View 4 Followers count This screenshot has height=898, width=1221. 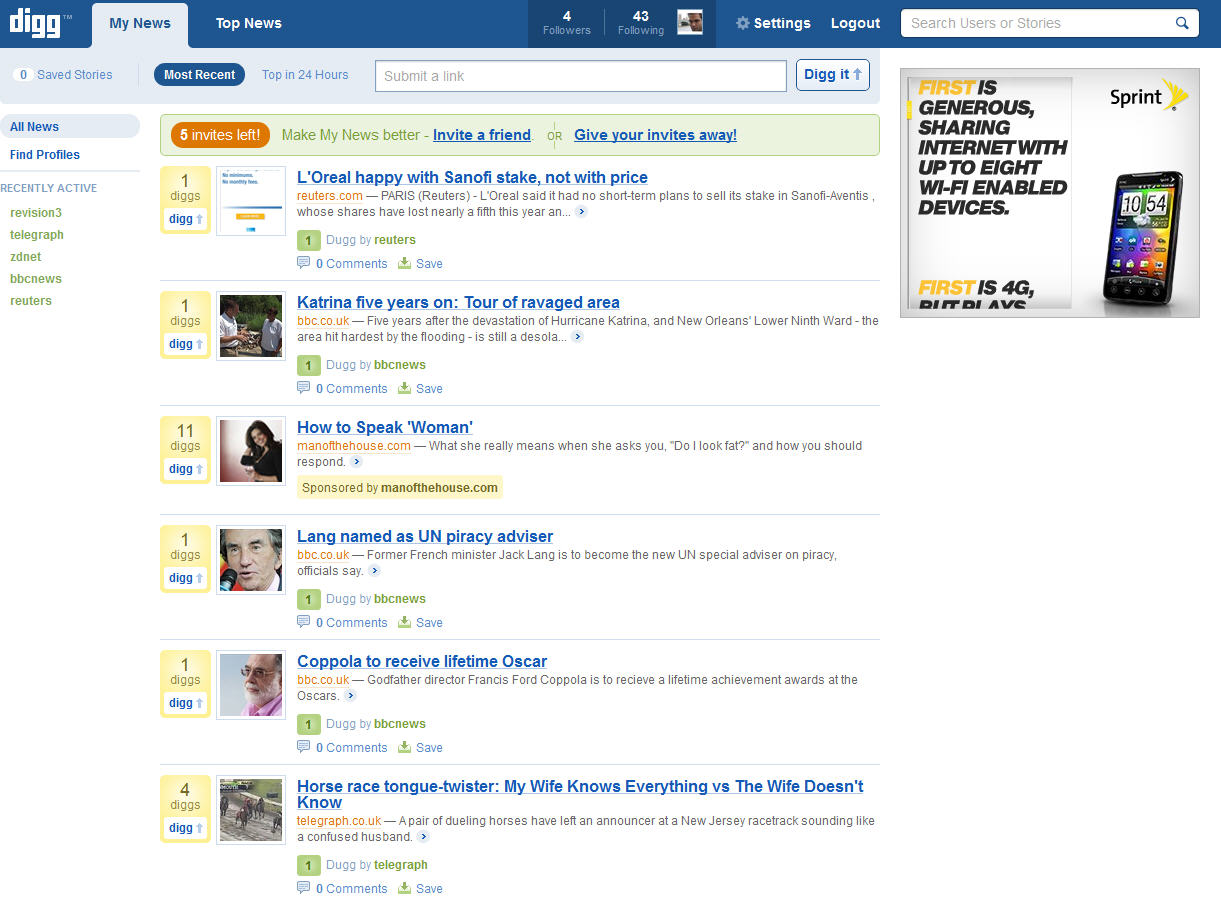pyautogui.click(x=567, y=23)
